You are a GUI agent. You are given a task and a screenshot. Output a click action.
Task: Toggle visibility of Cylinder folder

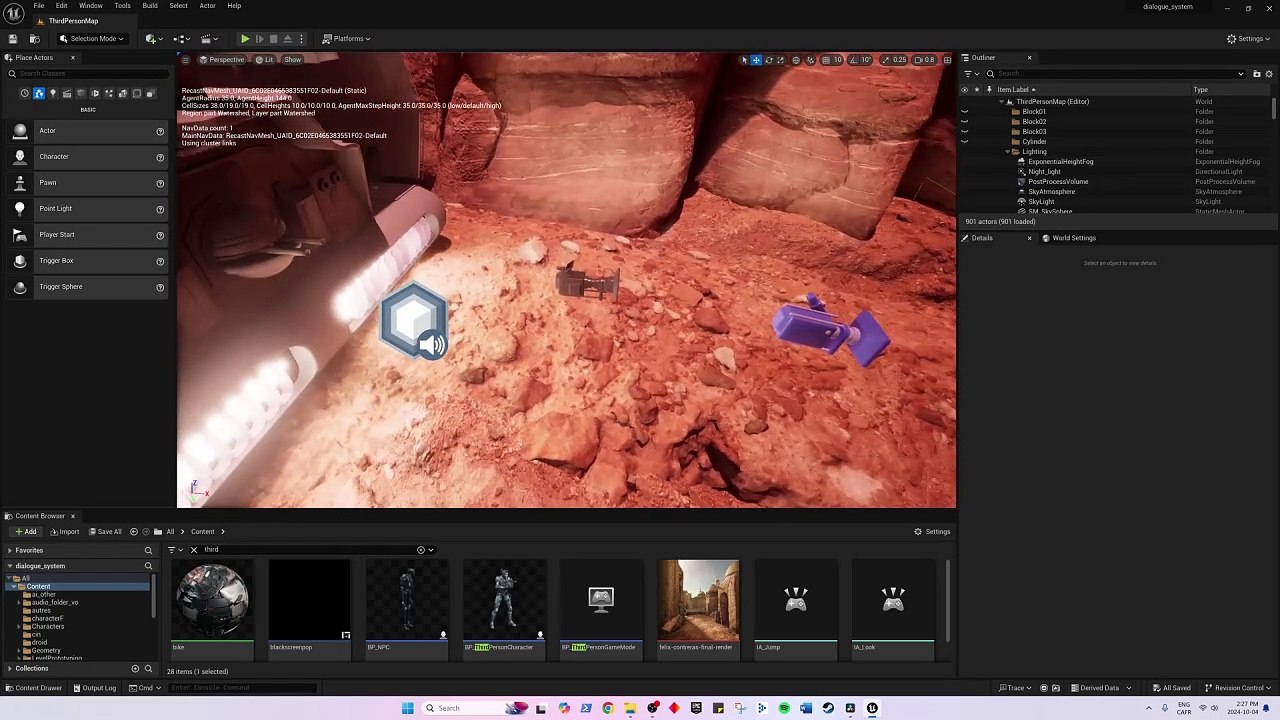[964, 142]
